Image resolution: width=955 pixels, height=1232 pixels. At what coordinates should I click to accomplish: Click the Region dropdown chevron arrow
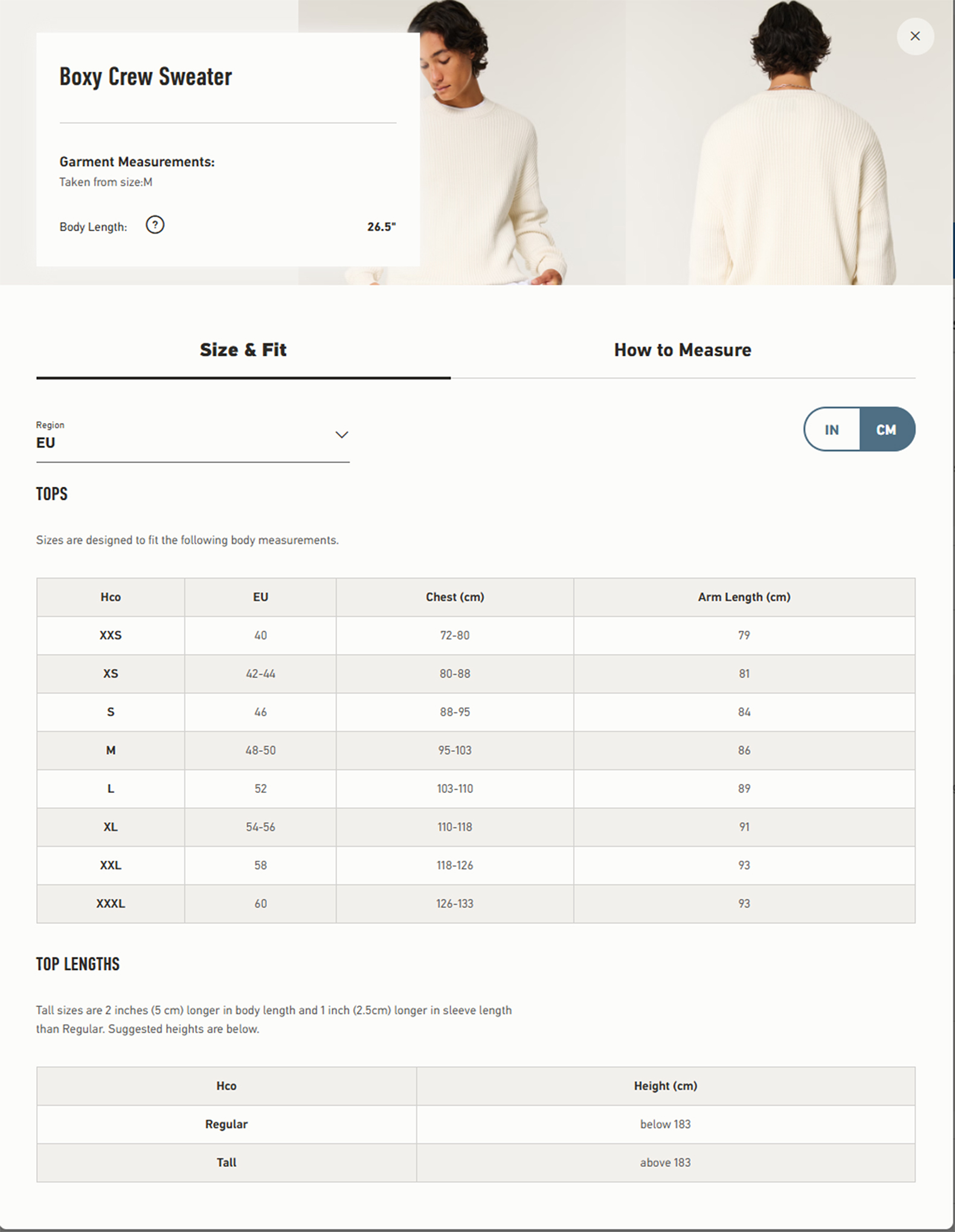pos(341,435)
